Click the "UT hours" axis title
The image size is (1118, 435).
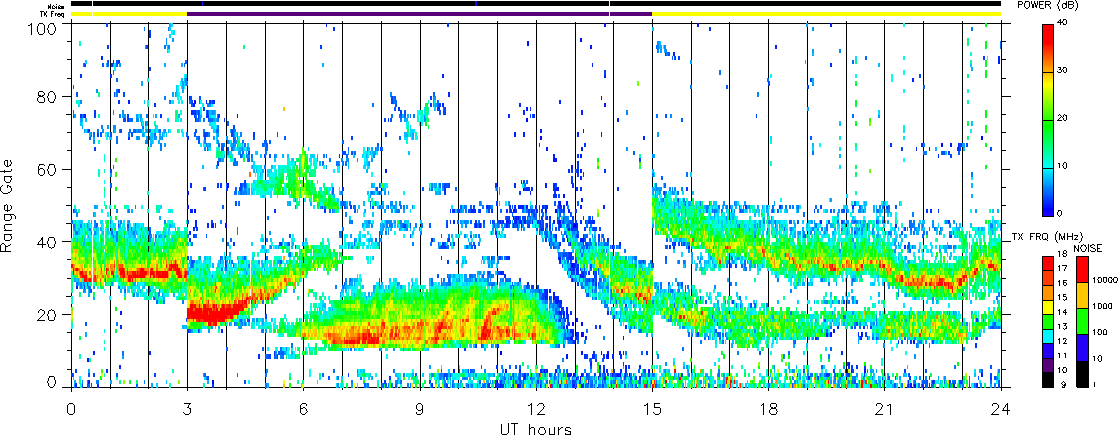point(535,428)
